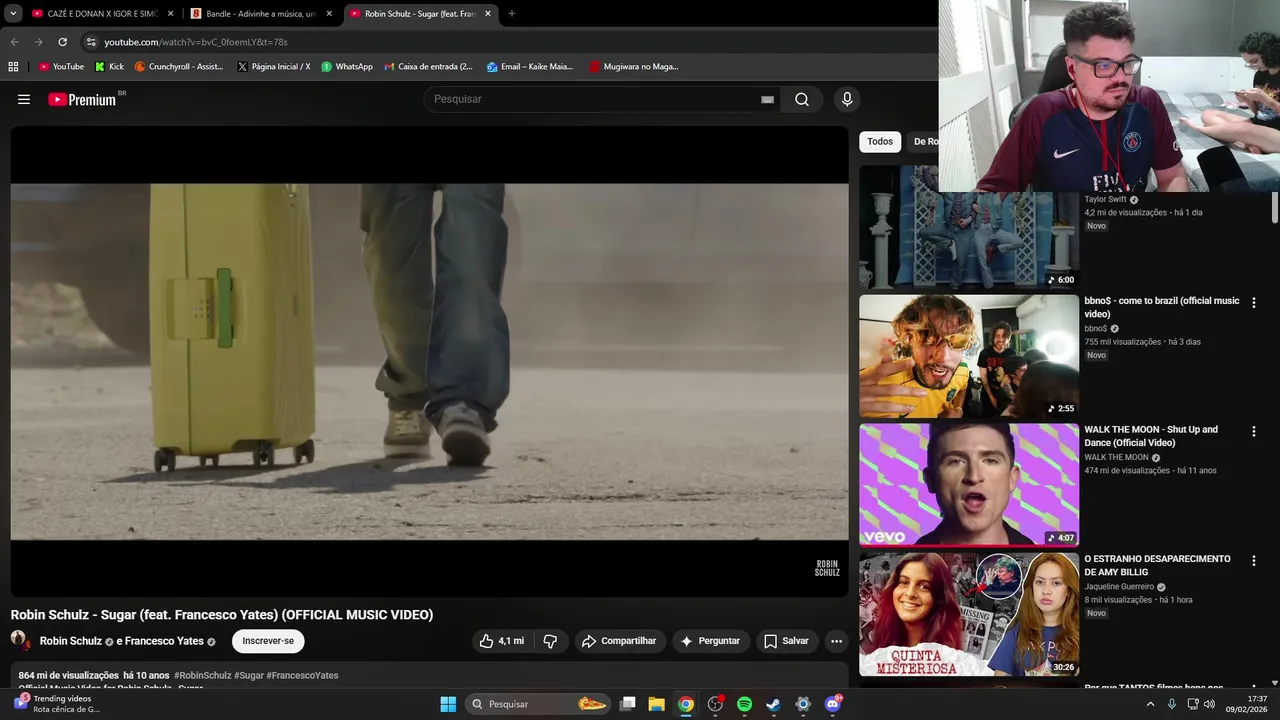Focus the address bar URL
Viewport: 1280px width, 720px height.
pos(196,42)
